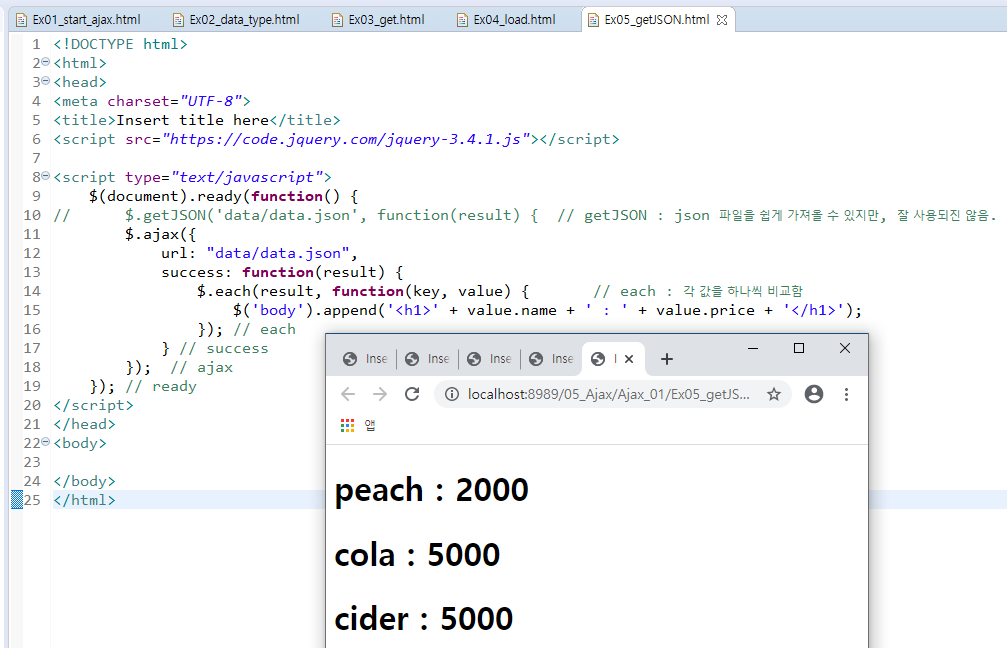Maximize the Chrome window

[799, 348]
